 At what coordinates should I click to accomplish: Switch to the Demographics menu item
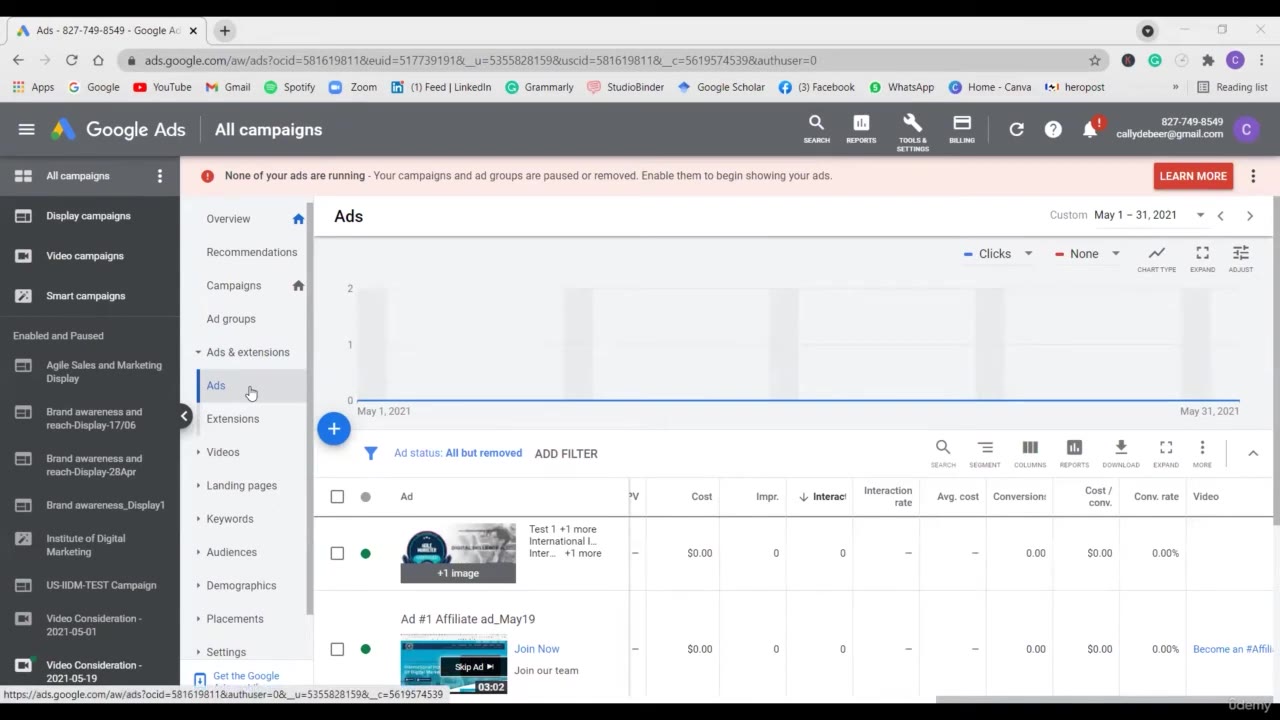coord(243,585)
